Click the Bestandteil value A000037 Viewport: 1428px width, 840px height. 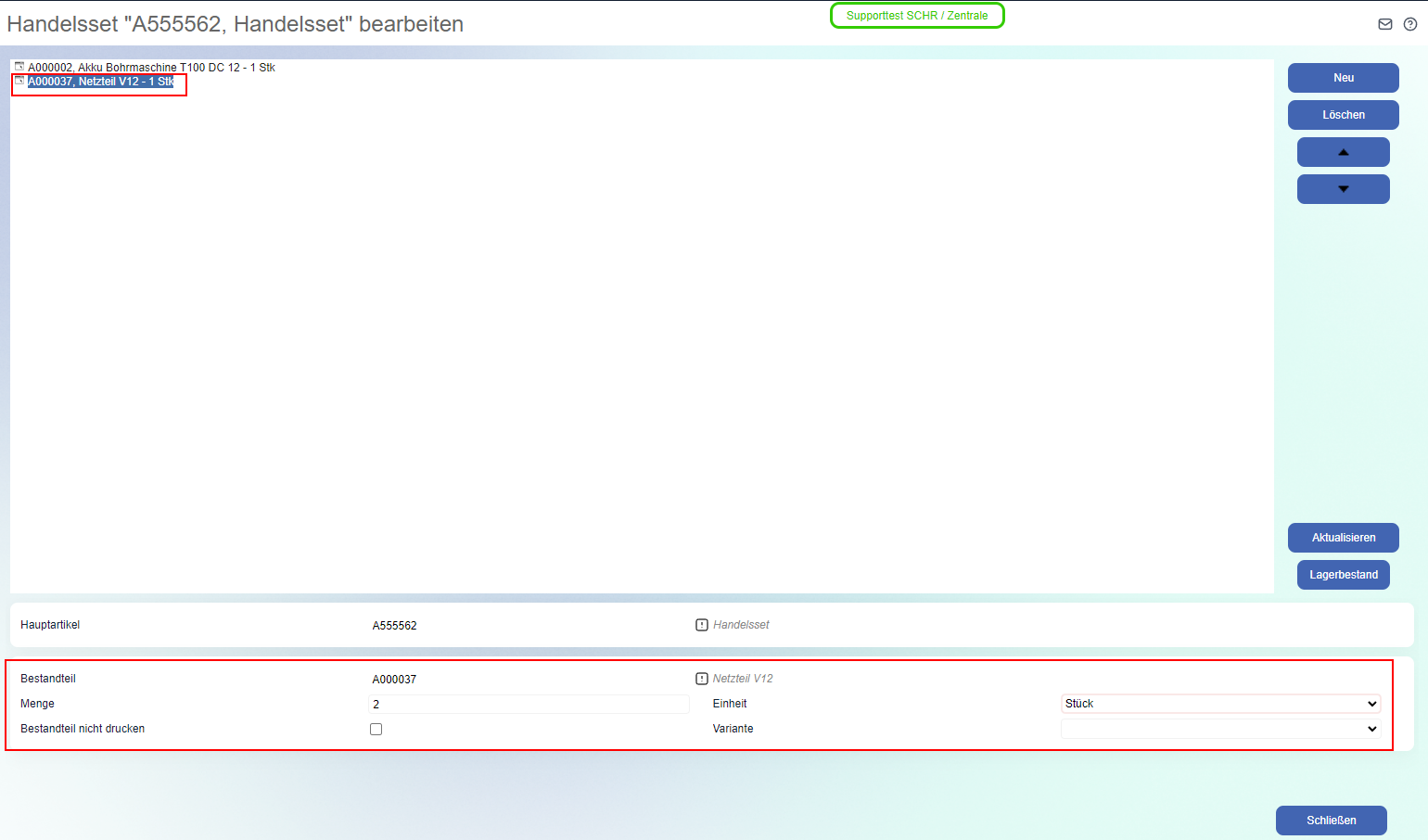(394, 680)
